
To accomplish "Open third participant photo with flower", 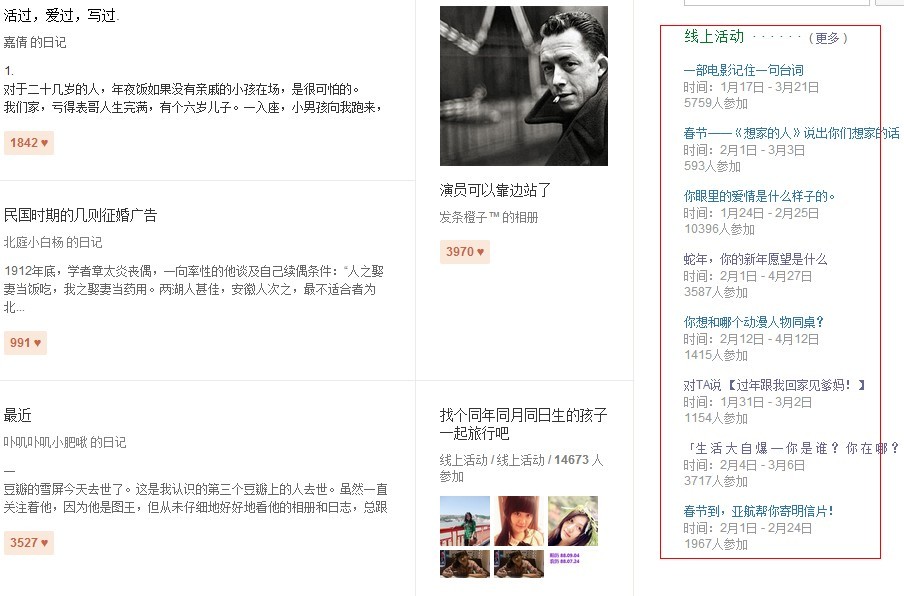I will [573, 521].
